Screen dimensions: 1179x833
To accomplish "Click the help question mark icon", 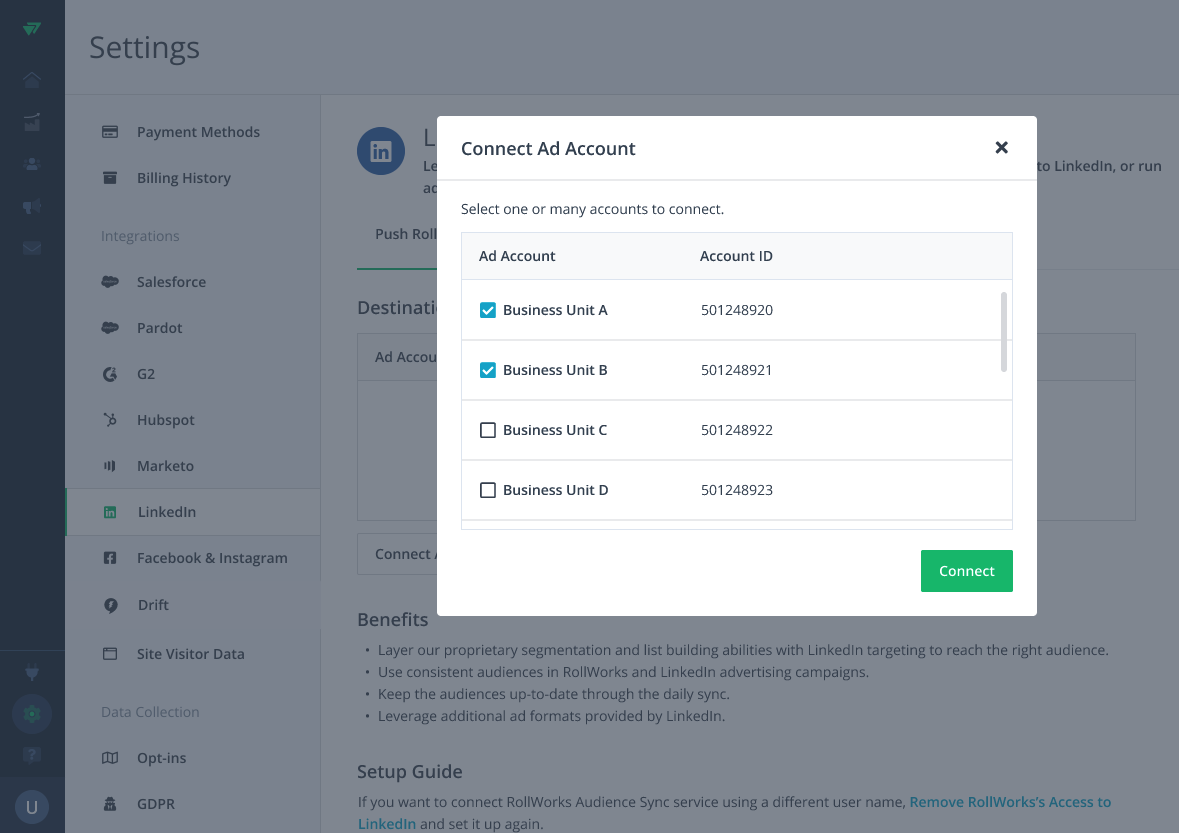I will 32,755.
